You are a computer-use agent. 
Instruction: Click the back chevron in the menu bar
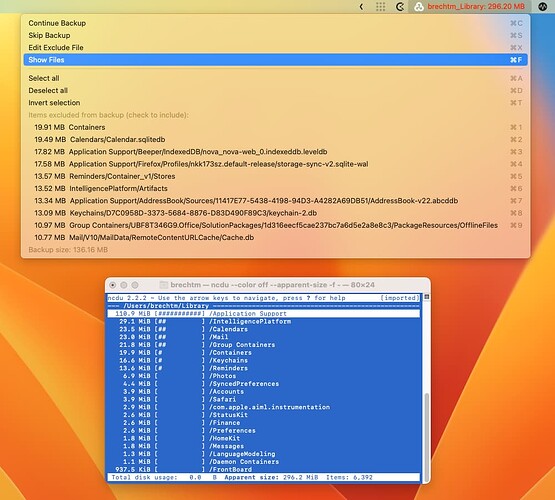pos(361,7)
